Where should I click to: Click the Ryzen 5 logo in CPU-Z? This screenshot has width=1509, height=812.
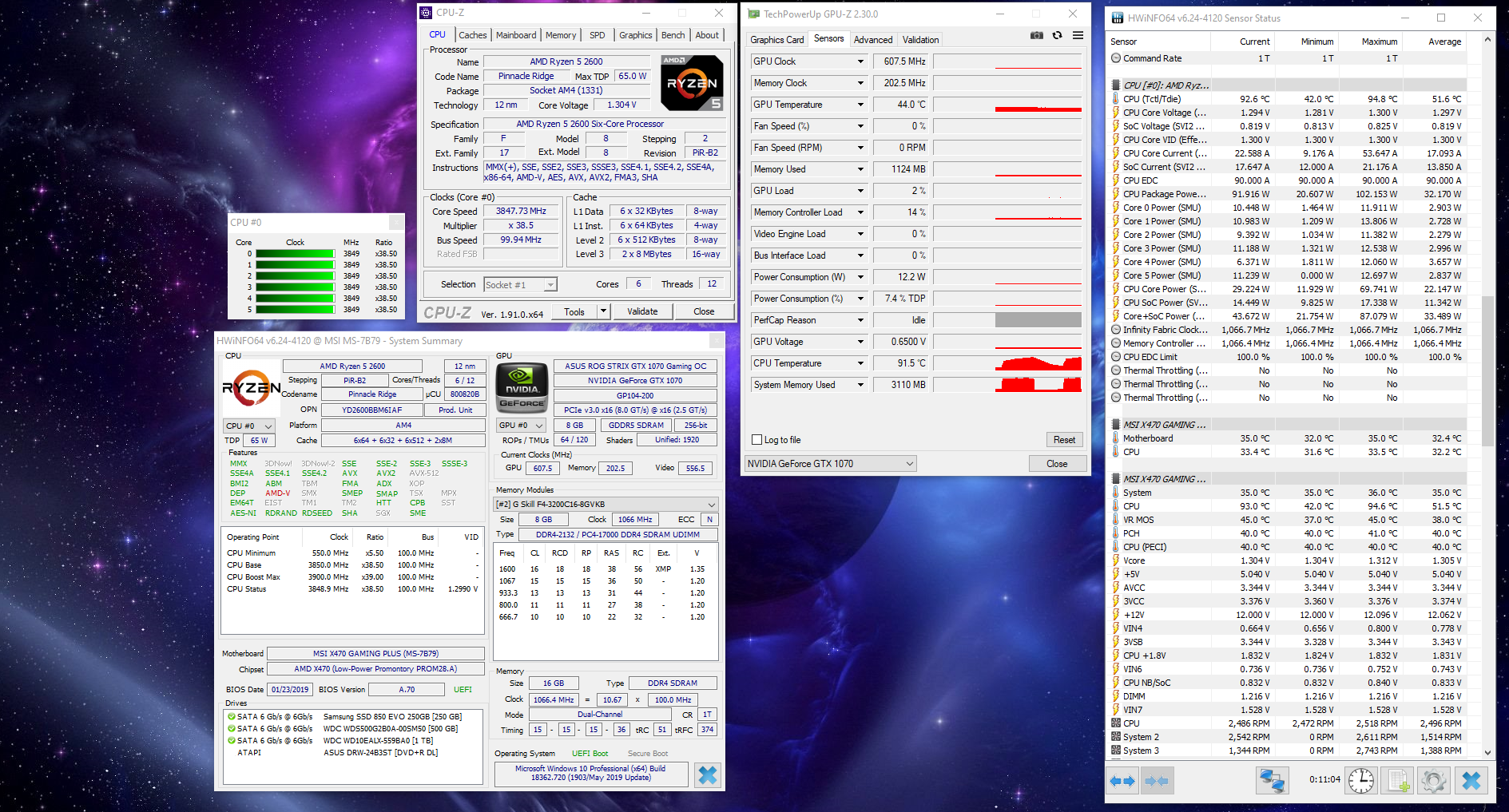click(693, 82)
